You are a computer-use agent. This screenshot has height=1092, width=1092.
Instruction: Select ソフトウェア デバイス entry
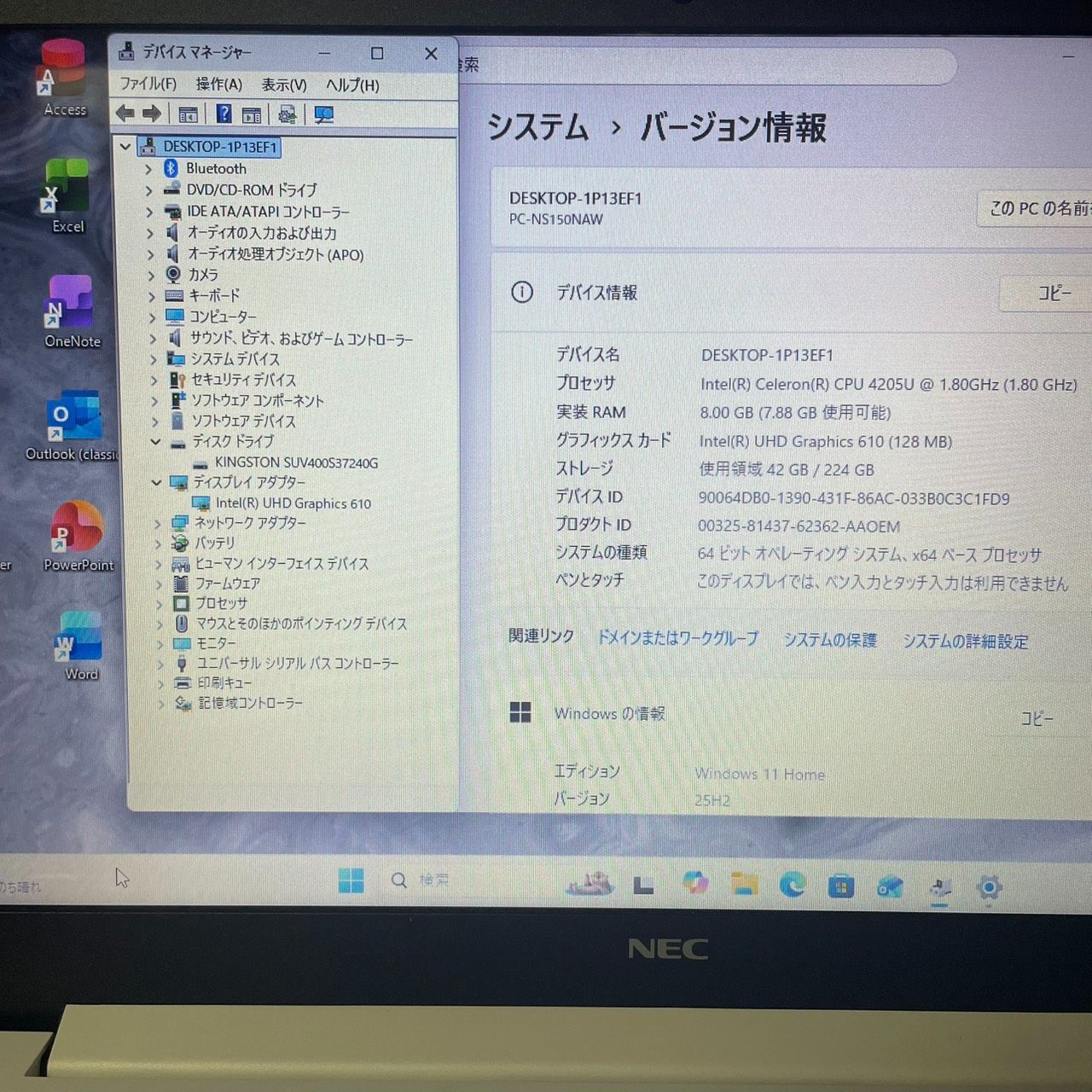244,421
